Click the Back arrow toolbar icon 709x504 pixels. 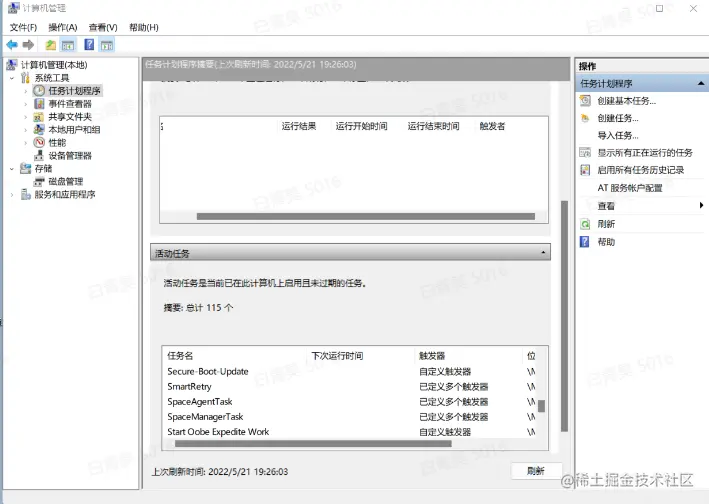pyautogui.click(x=12, y=45)
